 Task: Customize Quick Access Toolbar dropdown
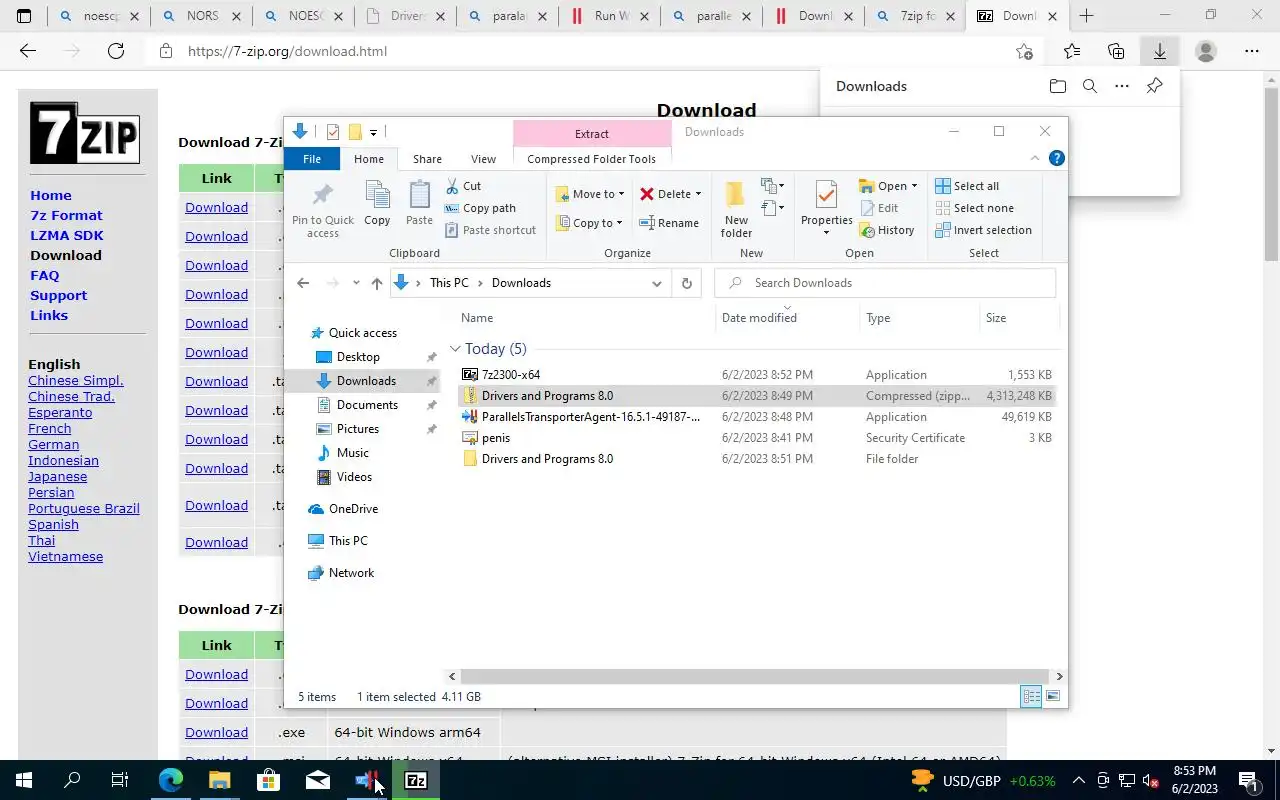coord(373,132)
